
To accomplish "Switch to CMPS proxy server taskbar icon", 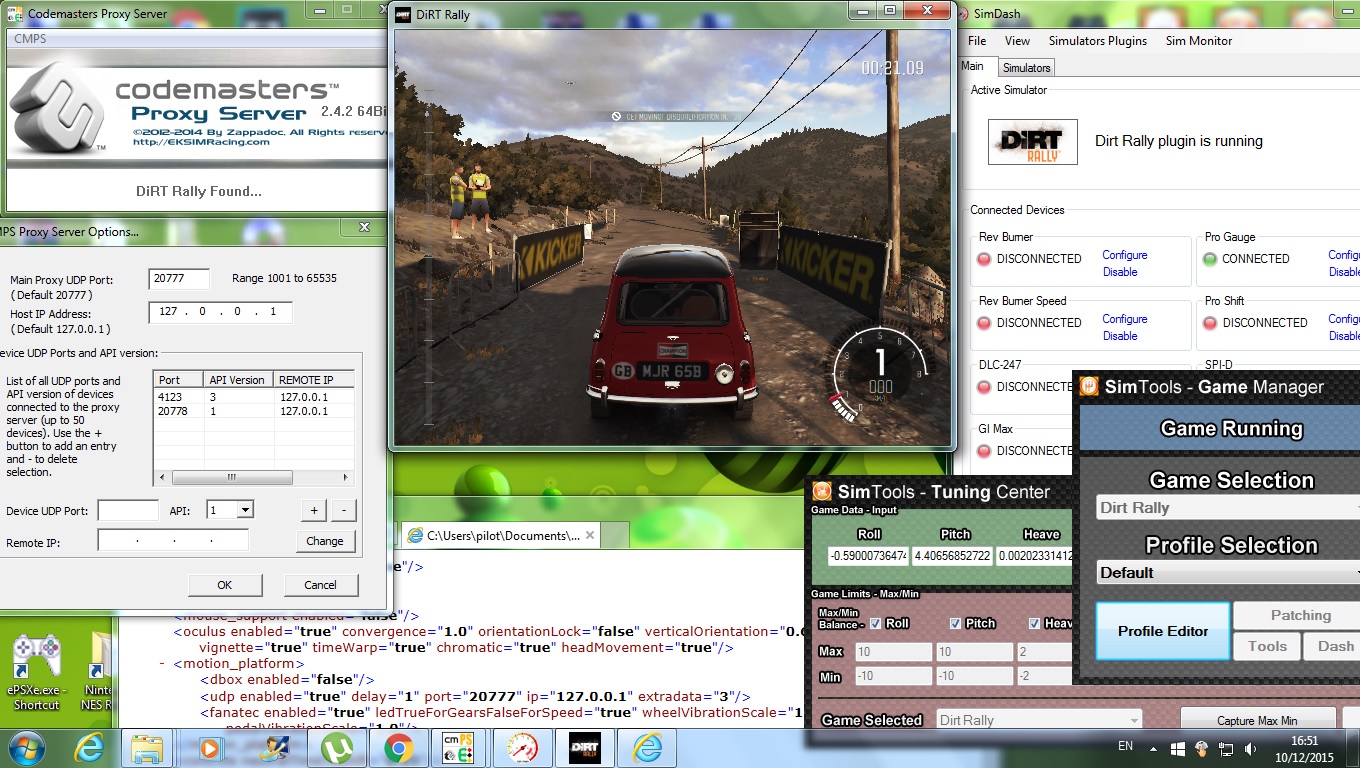I will click(459, 747).
